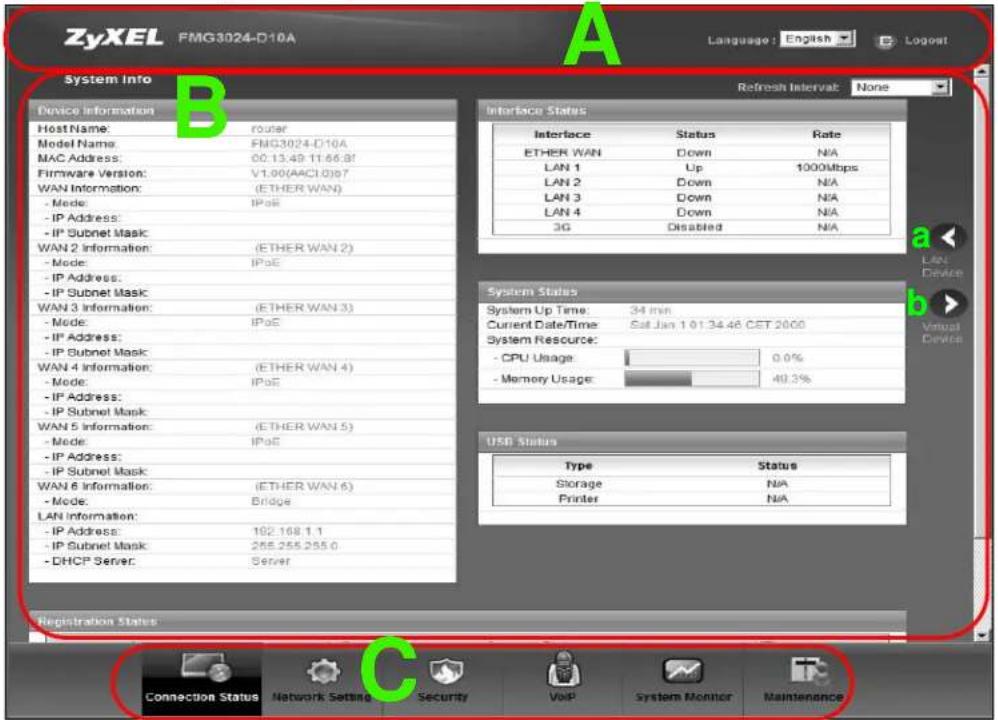
Task: Click the subnet mask 255.255.255.0
Action: [295, 546]
